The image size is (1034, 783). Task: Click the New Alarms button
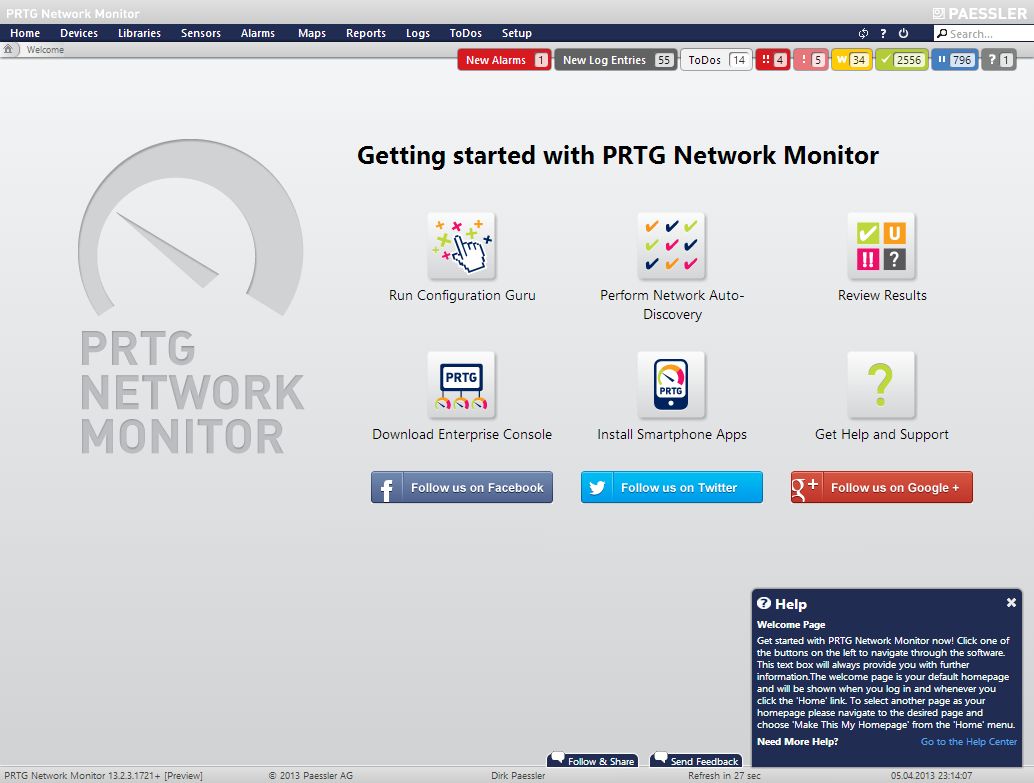click(x=504, y=60)
